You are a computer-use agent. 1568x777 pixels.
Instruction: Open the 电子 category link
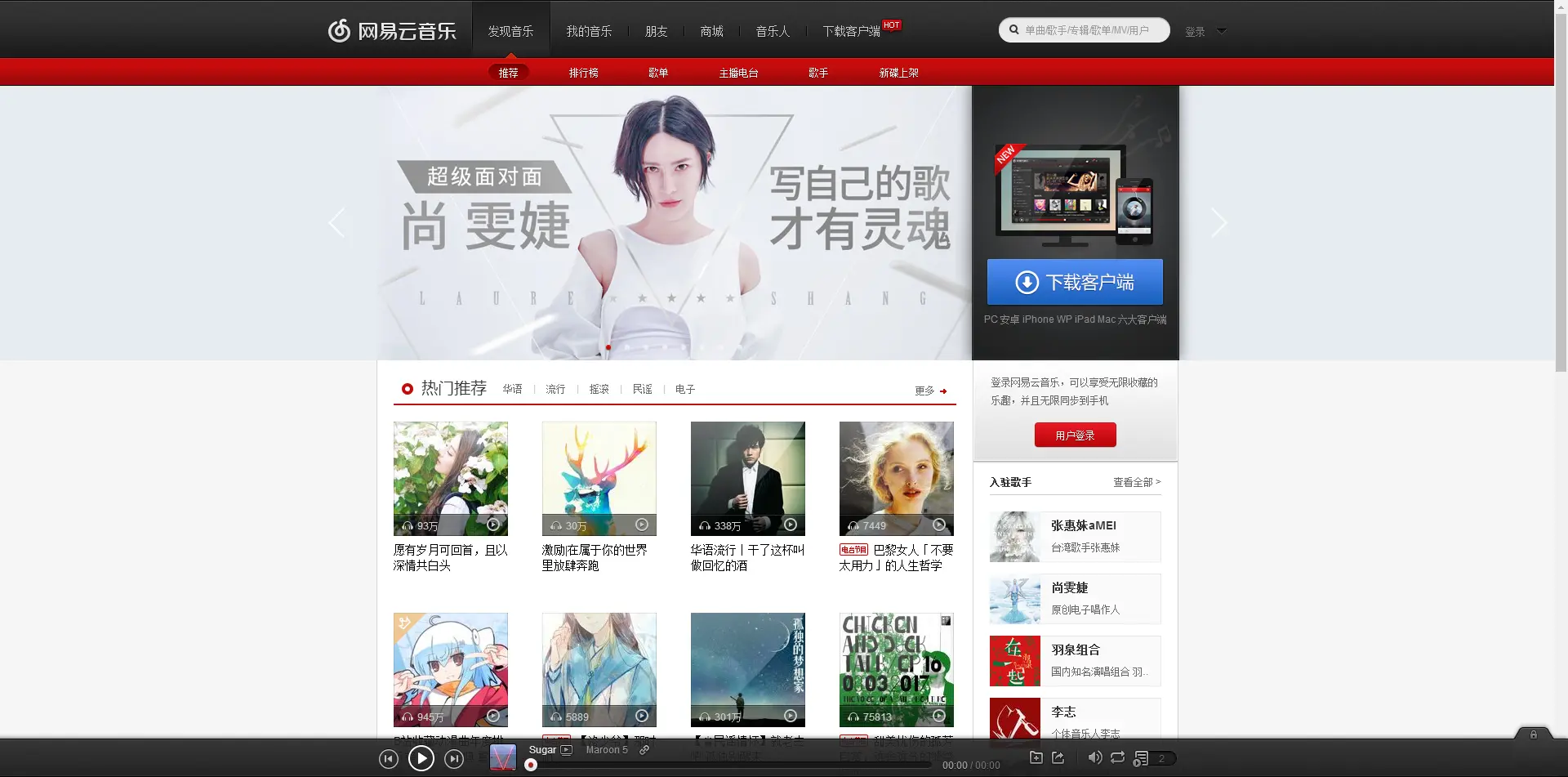pyautogui.click(x=685, y=389)
